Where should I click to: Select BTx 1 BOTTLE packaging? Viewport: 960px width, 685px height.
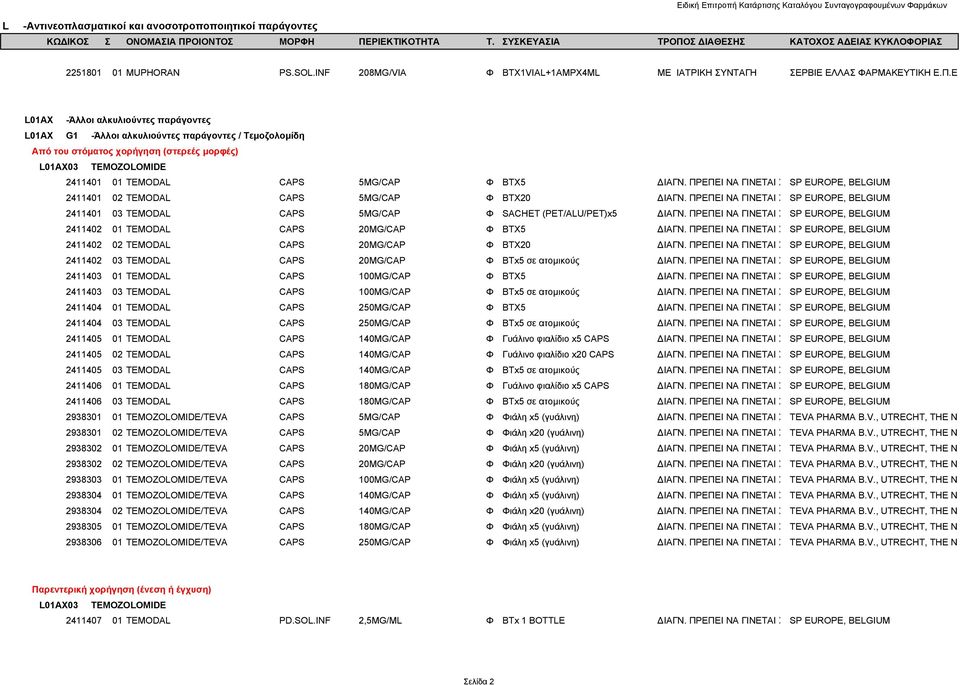click(x=533, y=621)
